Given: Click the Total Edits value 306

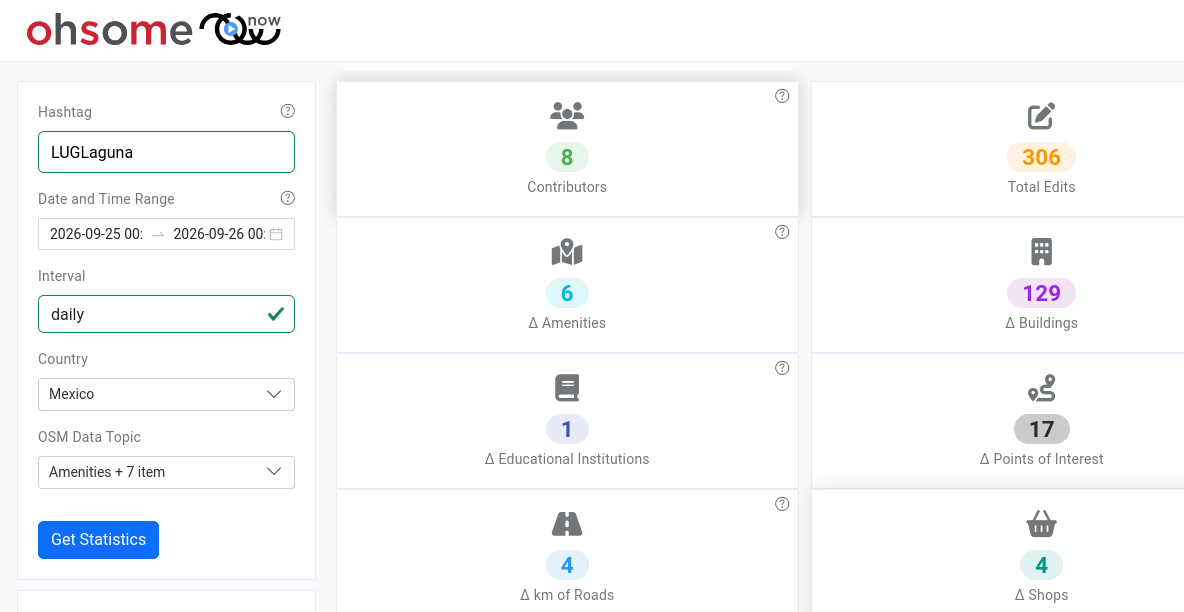Looking at the screenshot, I should 1041,157.
